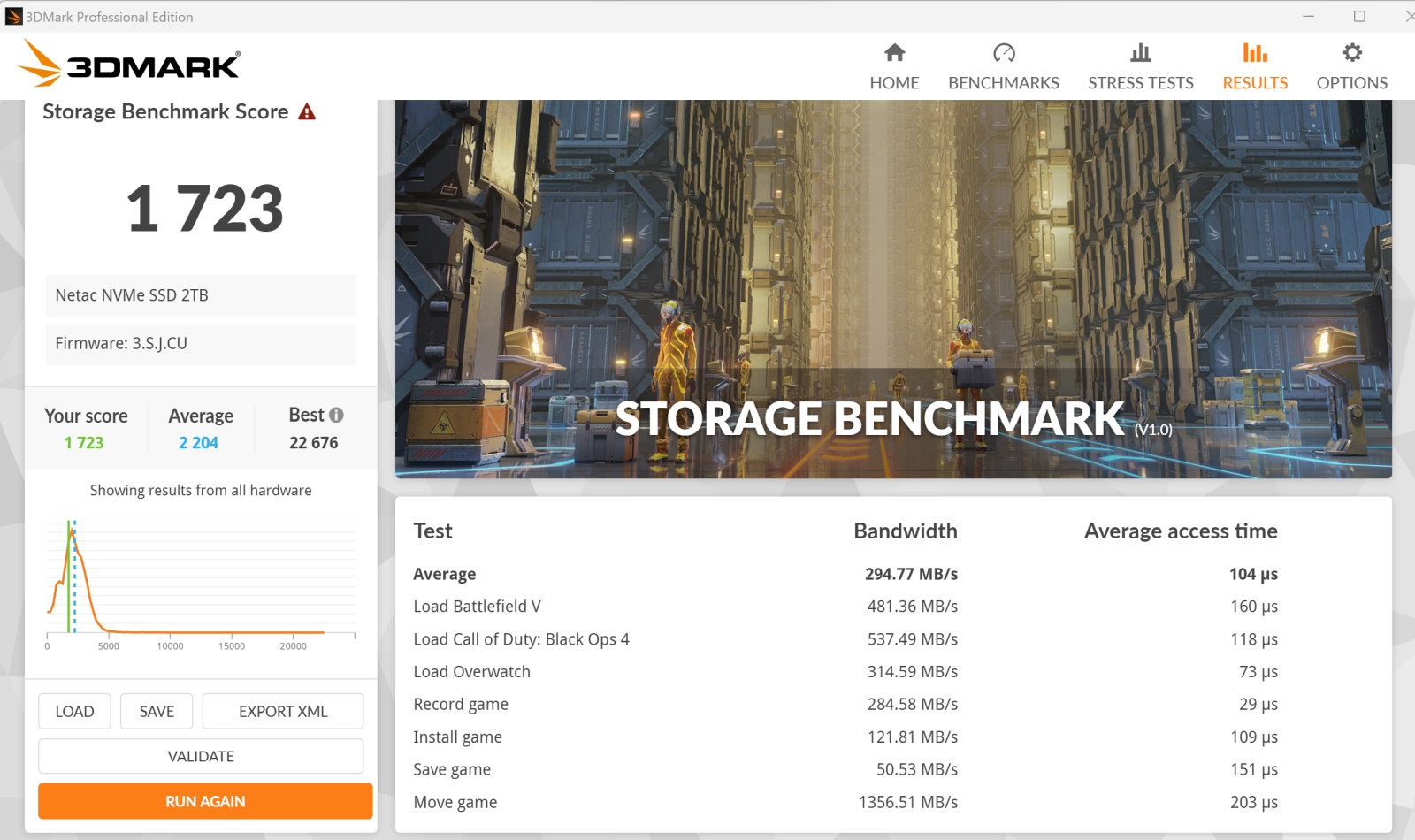
Task: Click the 1356.51 MB/s bandwidth value
Action: click(908, 803)
